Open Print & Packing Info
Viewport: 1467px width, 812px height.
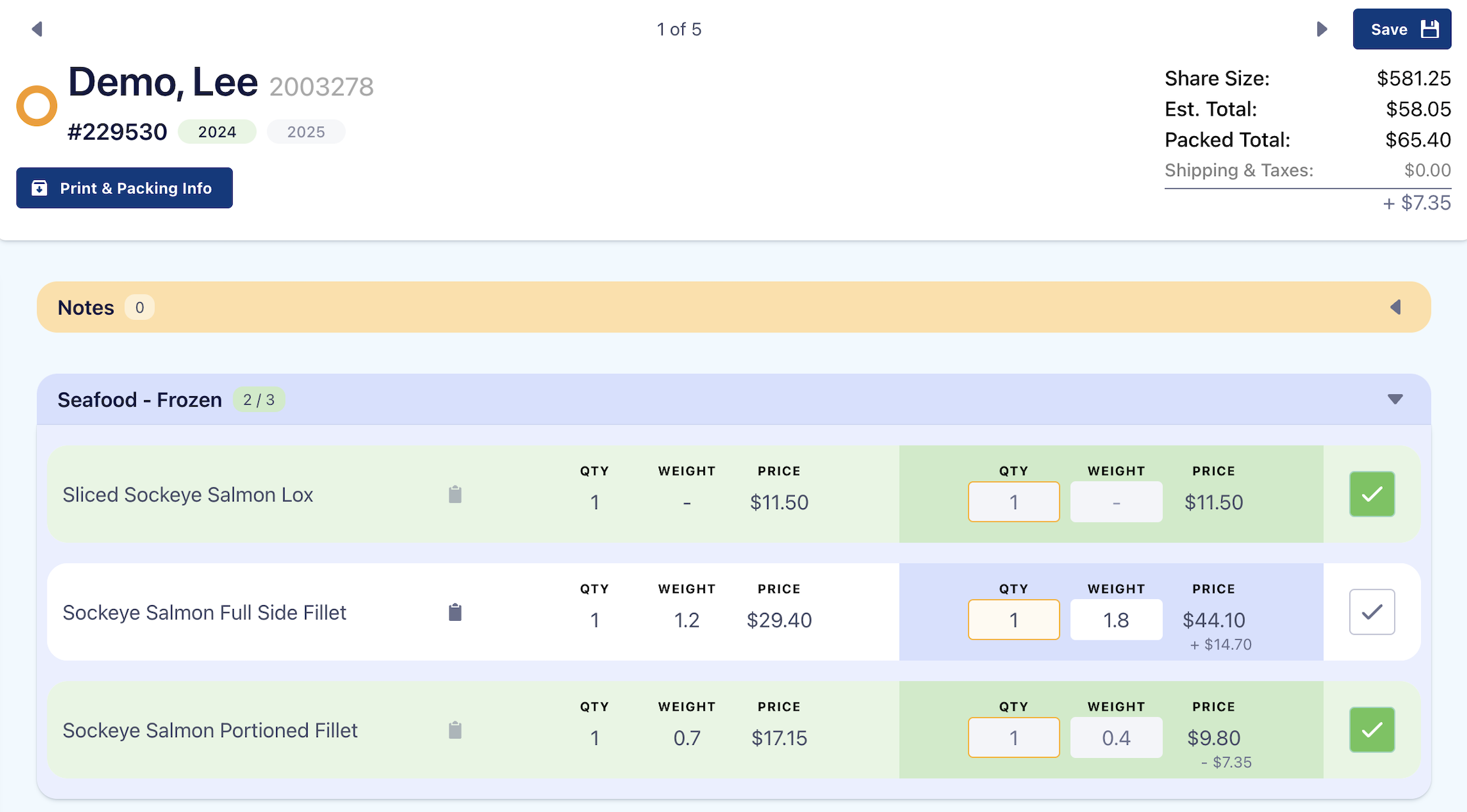124,188
